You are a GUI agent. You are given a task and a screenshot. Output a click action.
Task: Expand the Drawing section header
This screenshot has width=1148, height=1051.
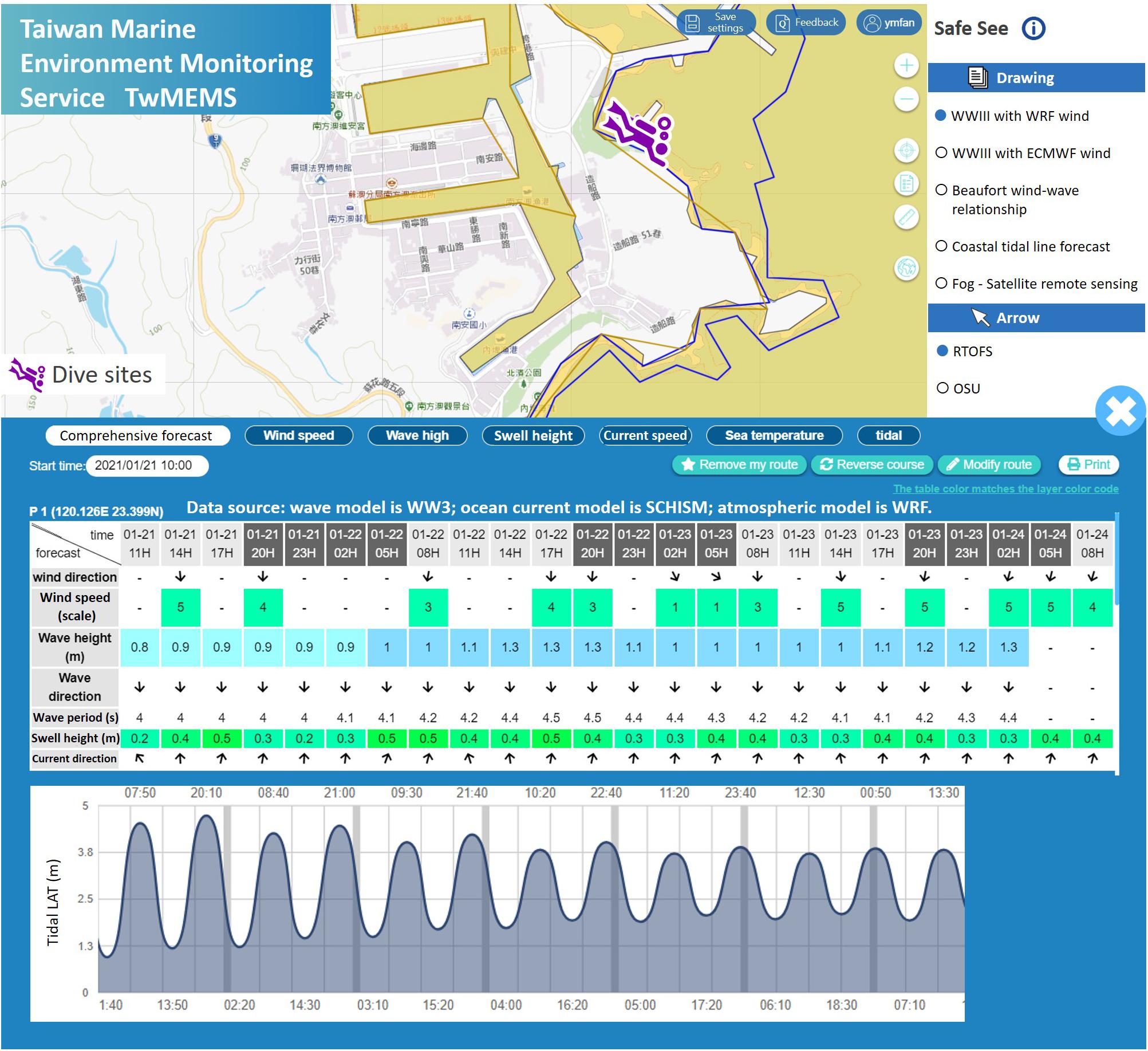click(1036, 77)
